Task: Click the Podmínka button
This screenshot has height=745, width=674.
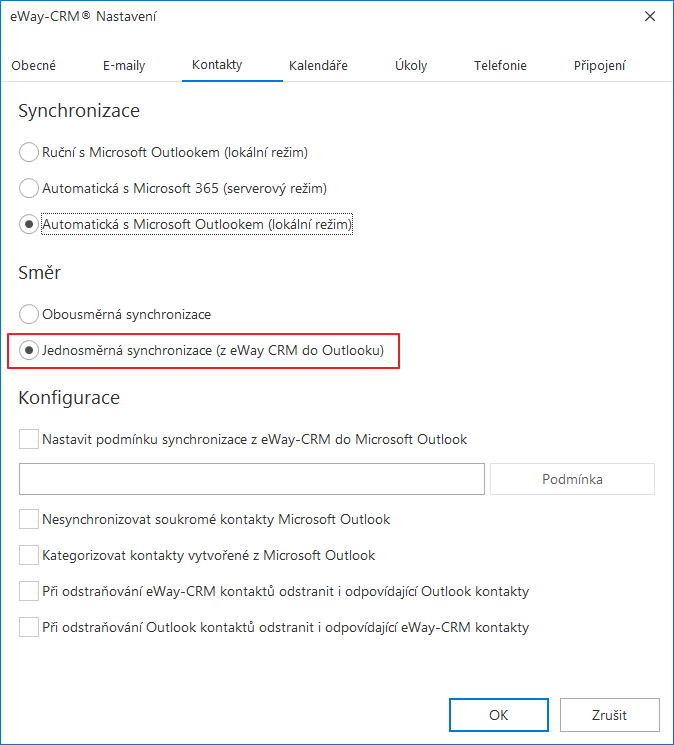Action: click(x=572, y=479)
